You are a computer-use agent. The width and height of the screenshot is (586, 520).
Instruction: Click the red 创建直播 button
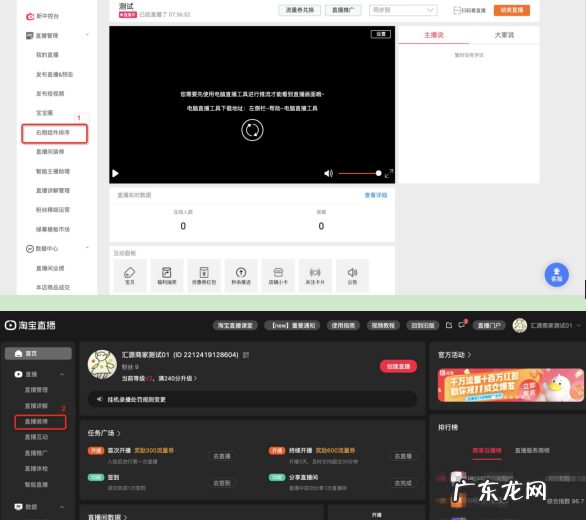pos(398,366)
